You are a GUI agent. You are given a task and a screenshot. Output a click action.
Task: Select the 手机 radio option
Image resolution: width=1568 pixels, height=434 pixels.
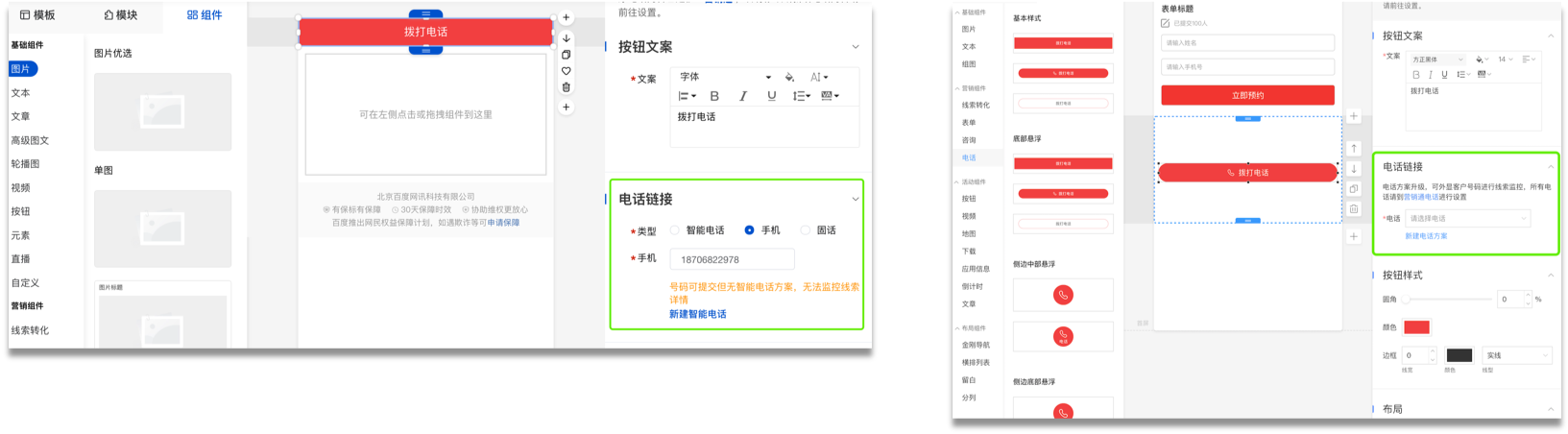click(x=750, y=230)
